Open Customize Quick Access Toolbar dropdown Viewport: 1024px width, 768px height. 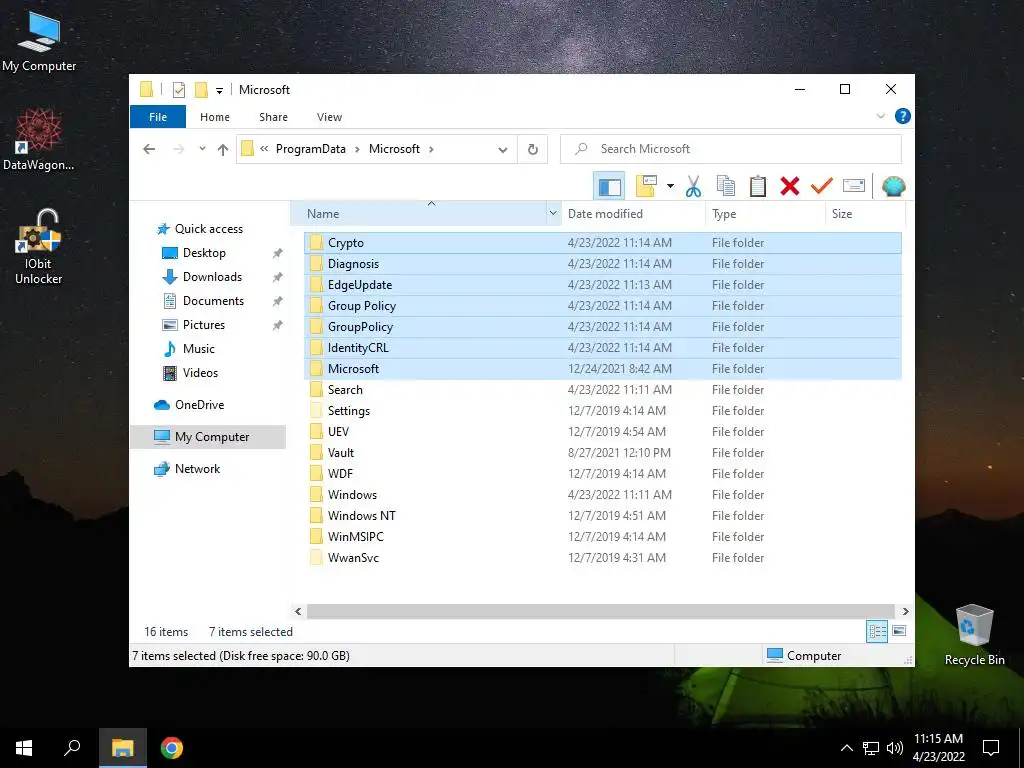coord(219,91)
